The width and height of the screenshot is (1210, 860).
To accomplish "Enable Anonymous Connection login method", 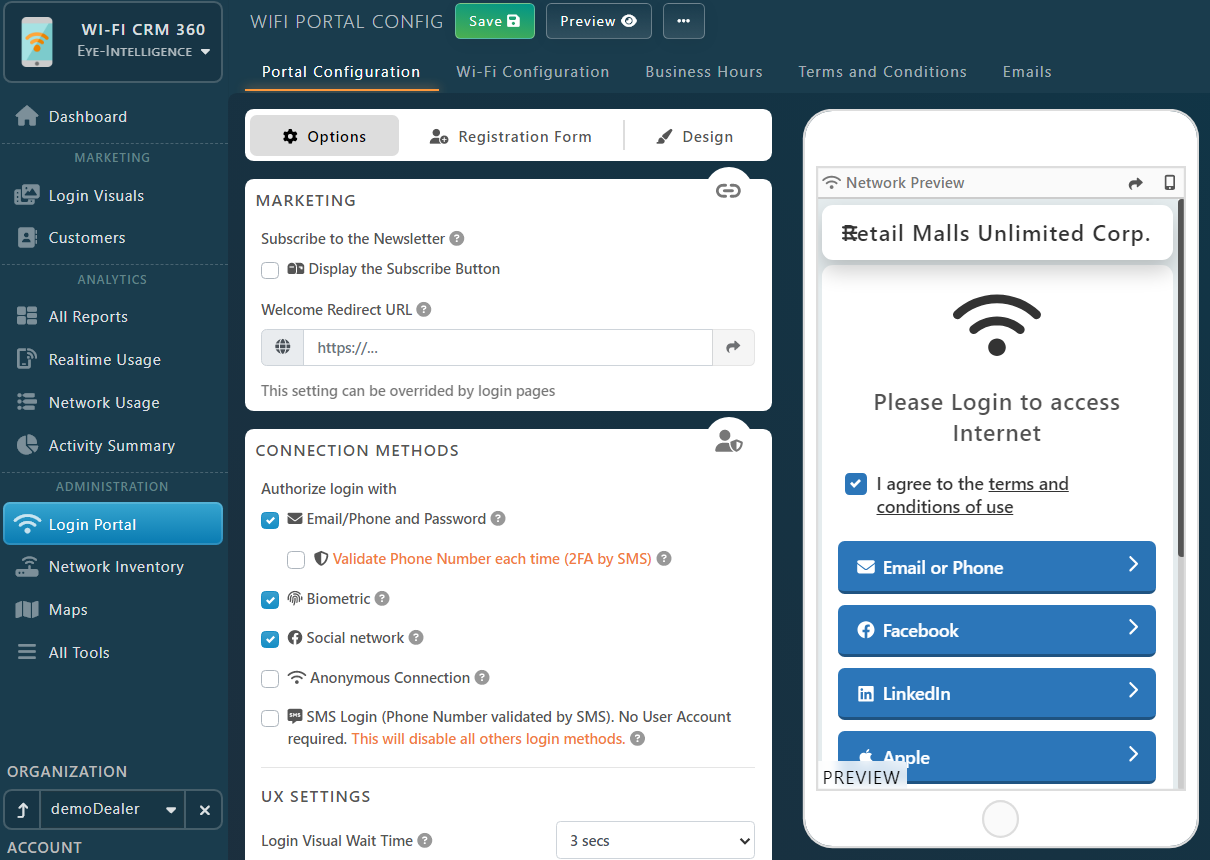I will click(x=269, y=679).
